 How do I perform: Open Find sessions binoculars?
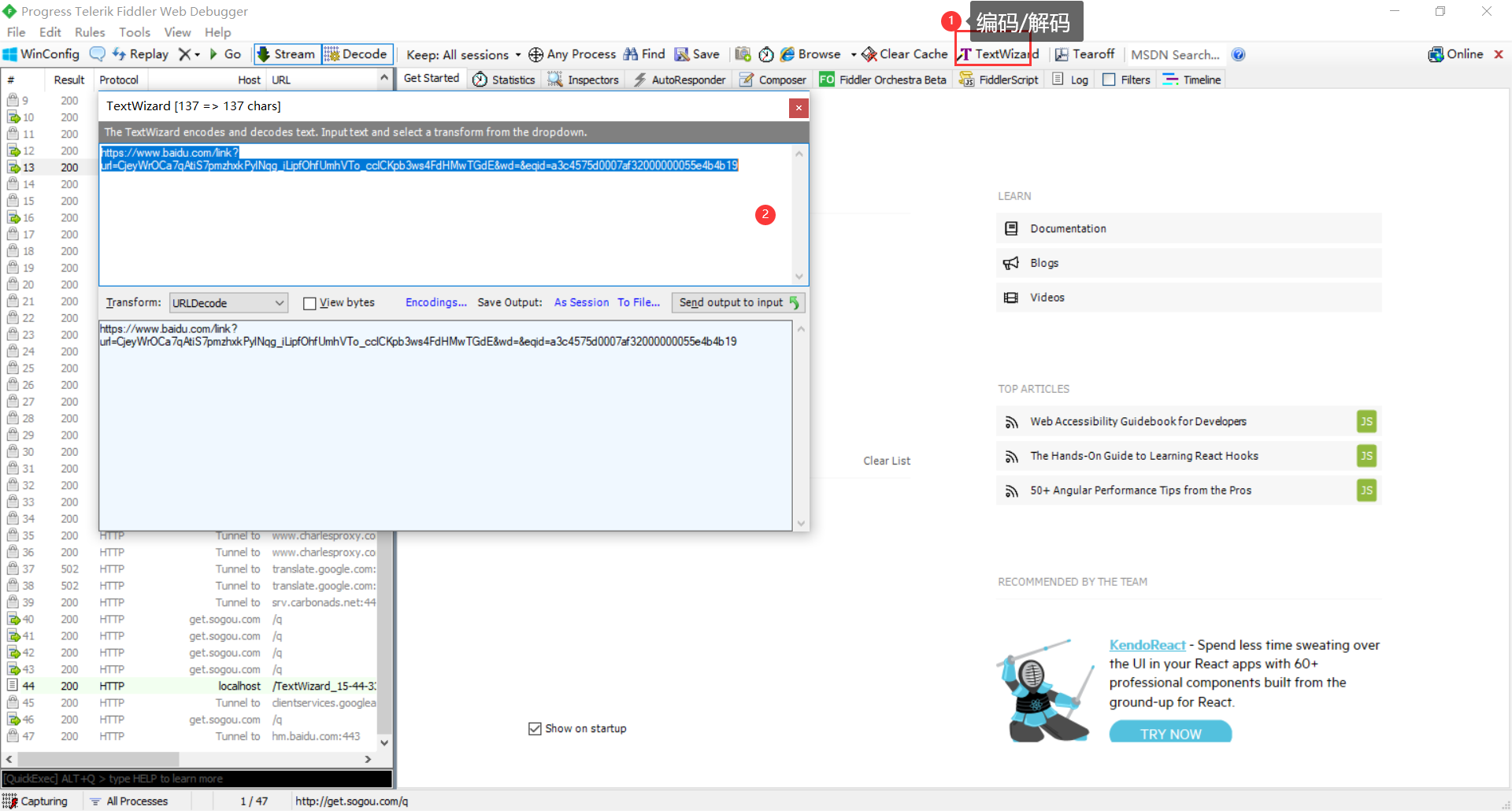pos(644,54)
